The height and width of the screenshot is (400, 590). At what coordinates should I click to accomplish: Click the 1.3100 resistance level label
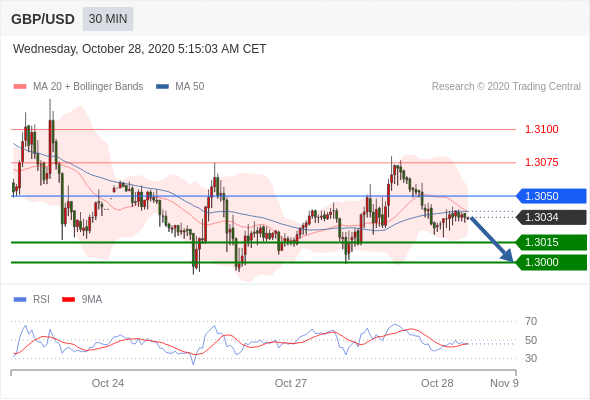point(542,129)
